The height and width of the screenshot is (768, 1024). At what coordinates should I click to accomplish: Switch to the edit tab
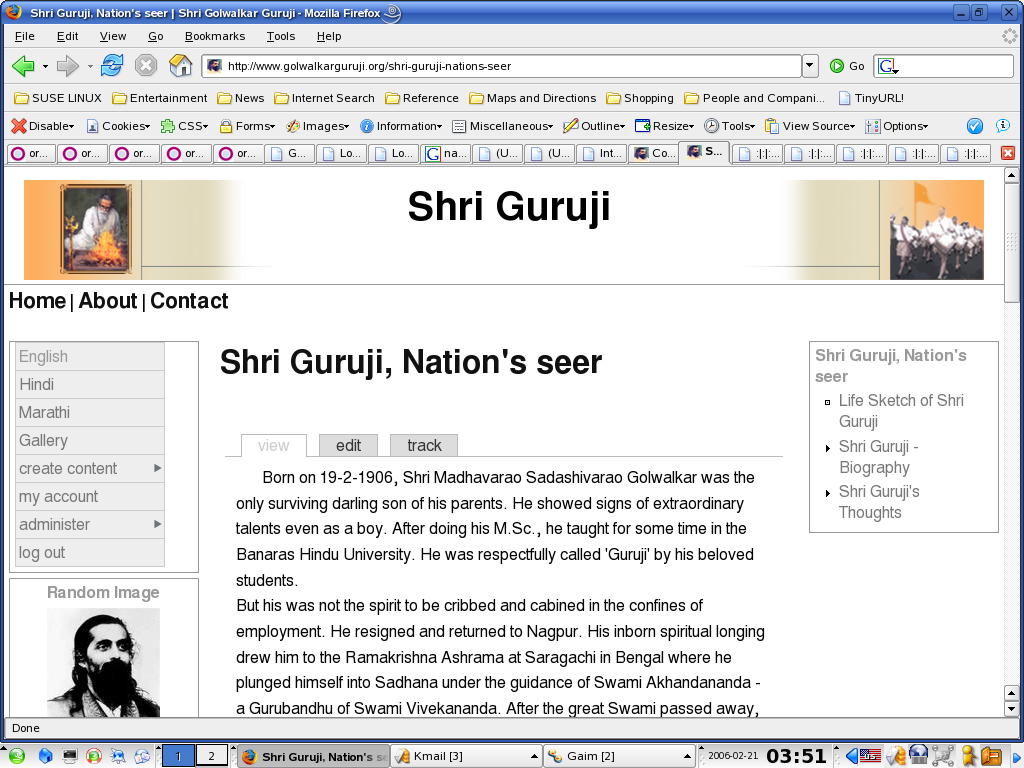348,445
